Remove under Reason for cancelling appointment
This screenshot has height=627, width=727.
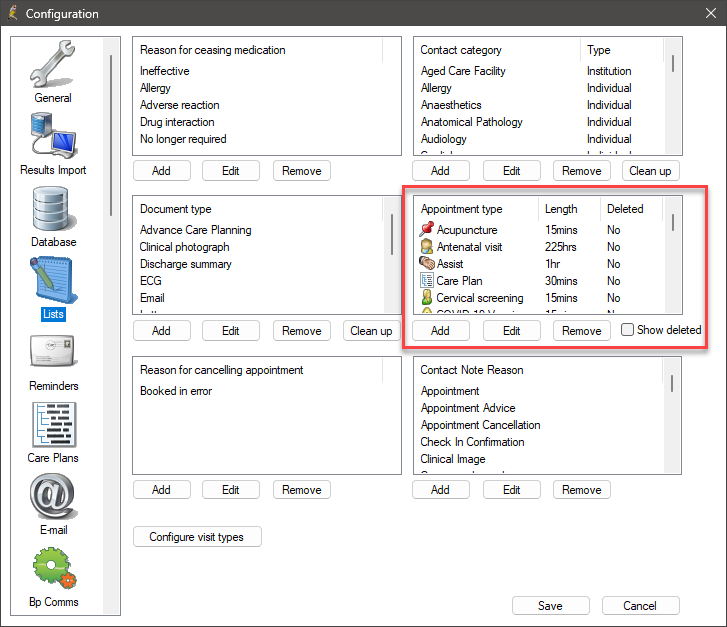[301, 490]
